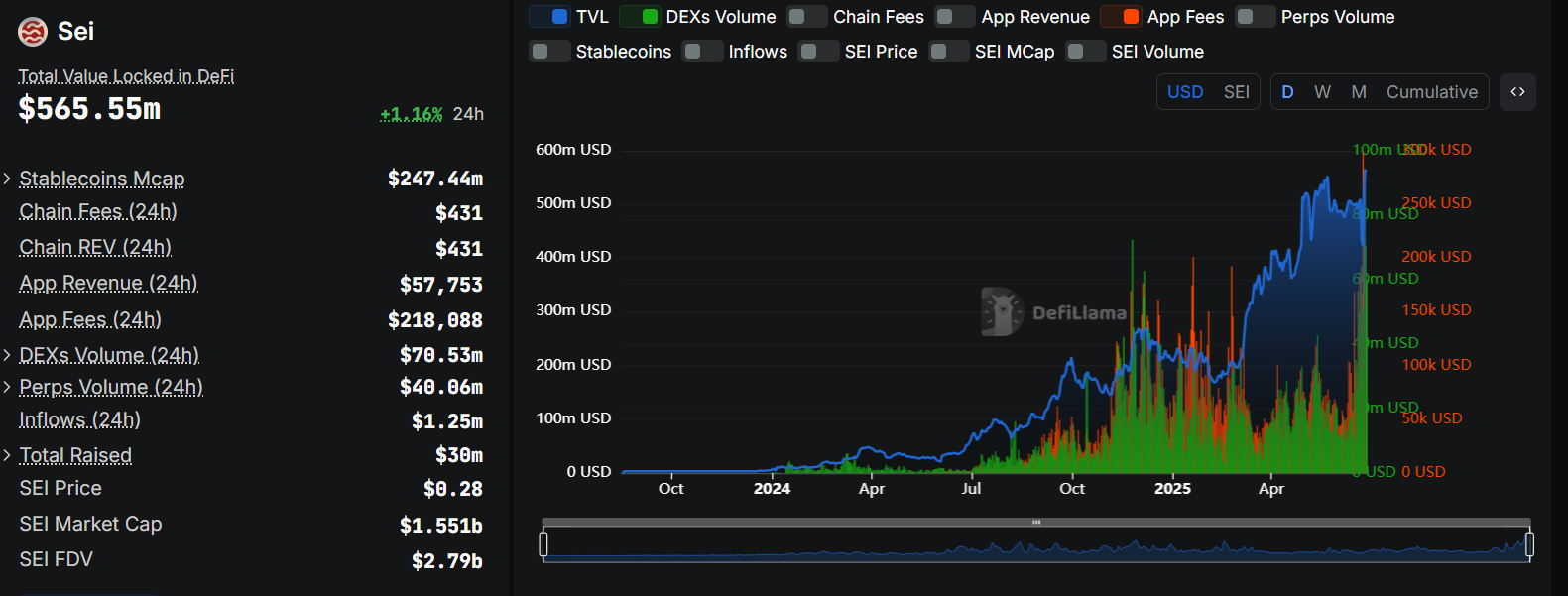The image size is (1568, 596).
Task: Click the $70.53m DEXs volume value
Action: click(441, 355)
